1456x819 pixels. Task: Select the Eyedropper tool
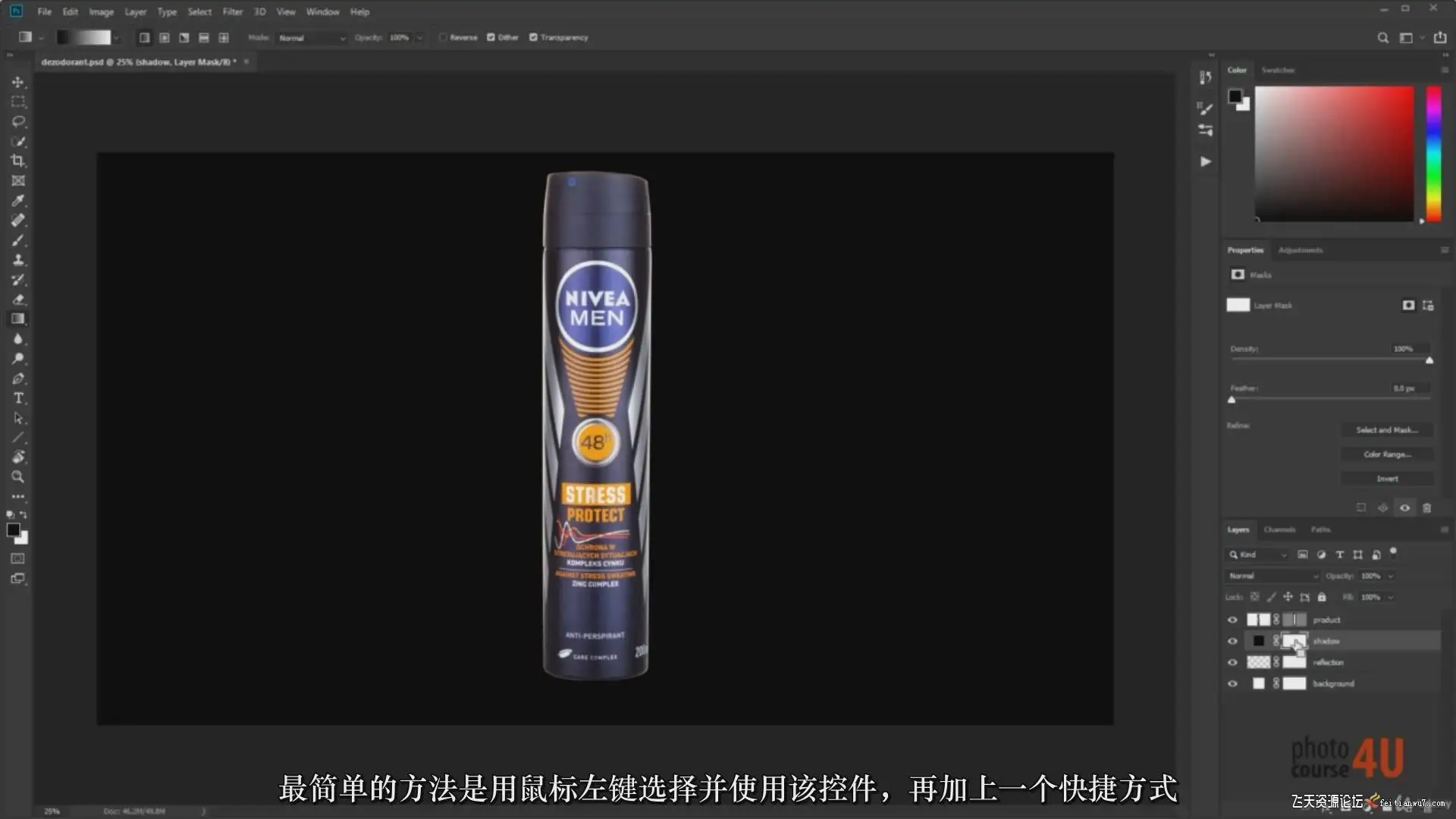(x=18, y=201)
